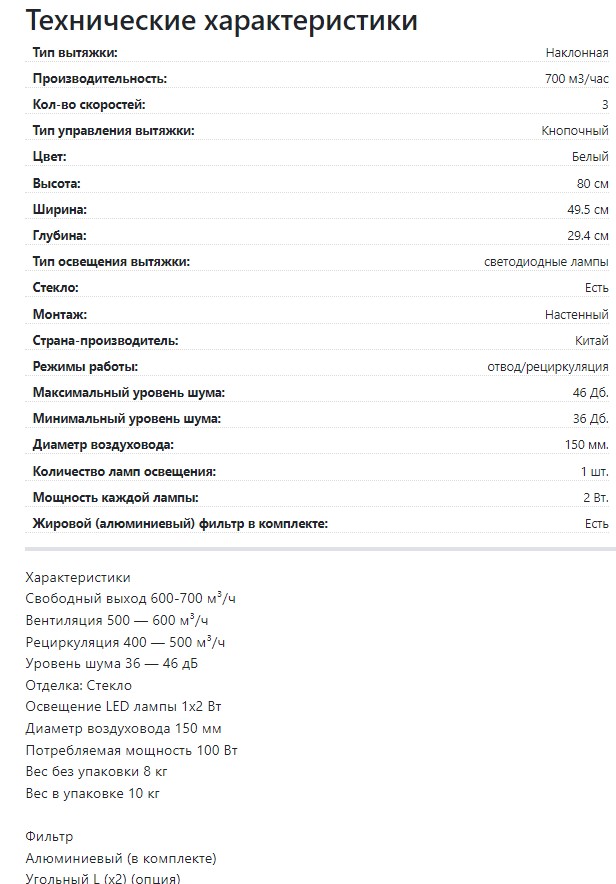This screenshot has width=616, height=884.
Task: Click the "отвод/рециркуляция" value
Action: pos(547,367)
